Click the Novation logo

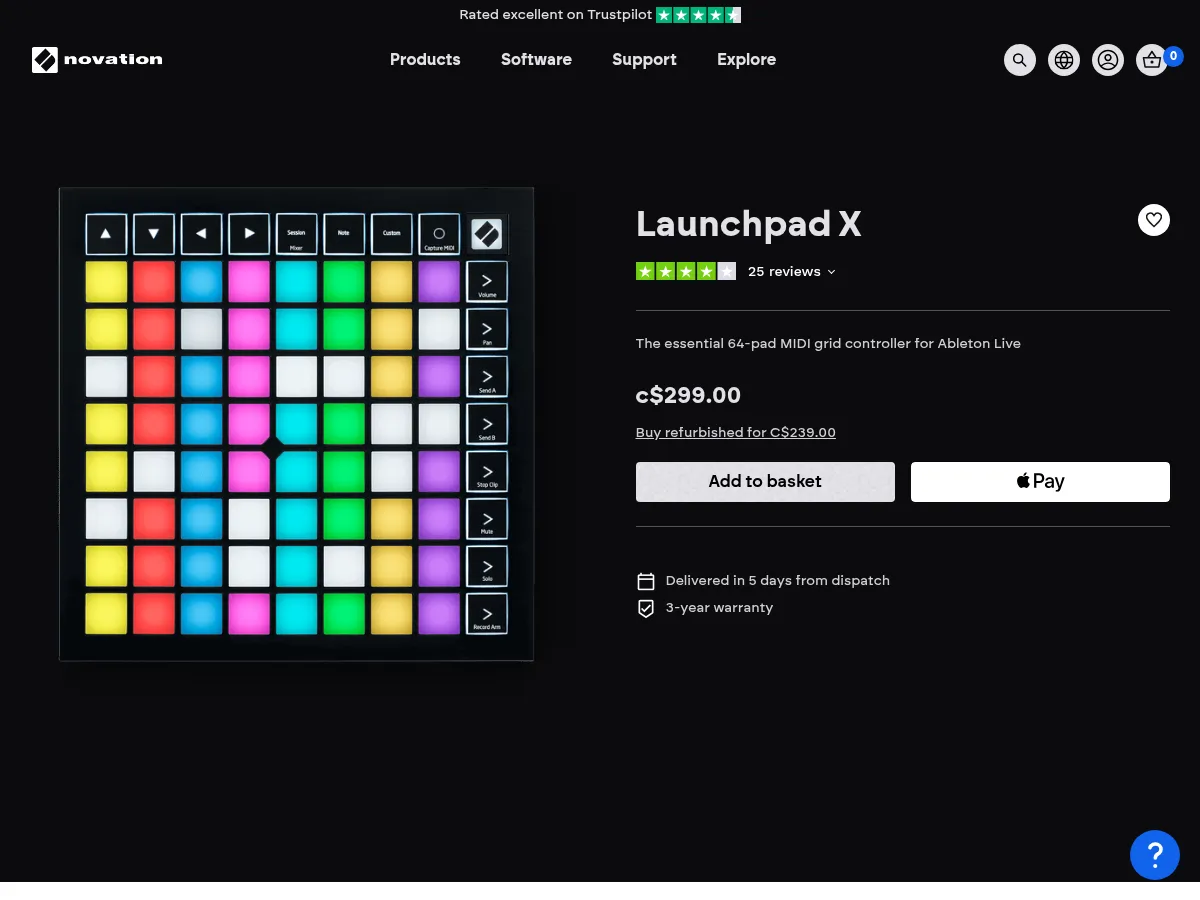click(x=97, y=60)
